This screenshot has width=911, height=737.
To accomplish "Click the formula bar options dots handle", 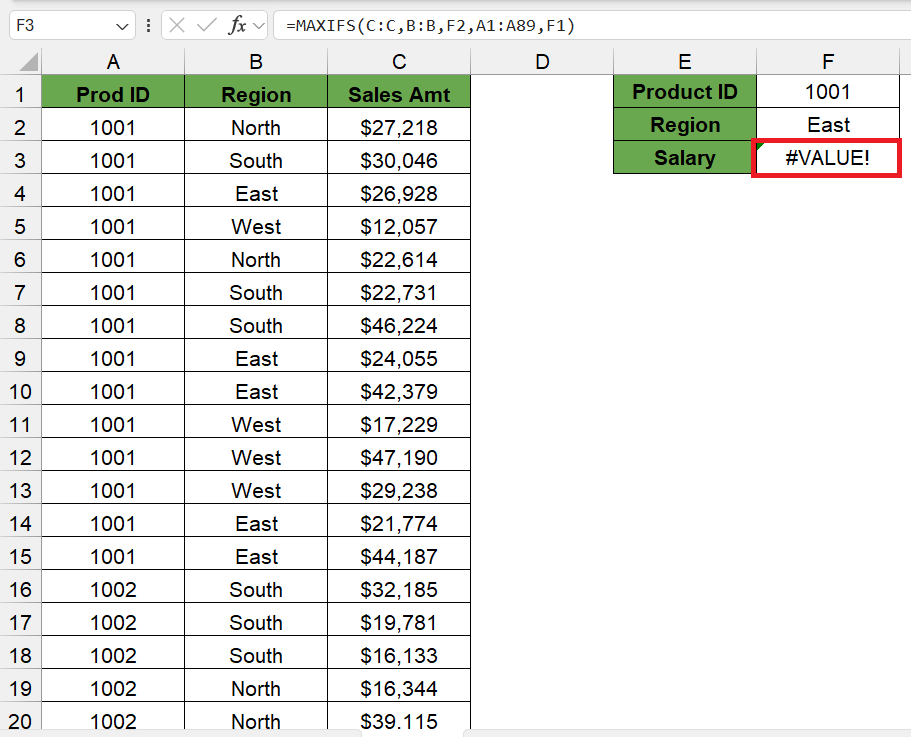I will pos(149,26).
